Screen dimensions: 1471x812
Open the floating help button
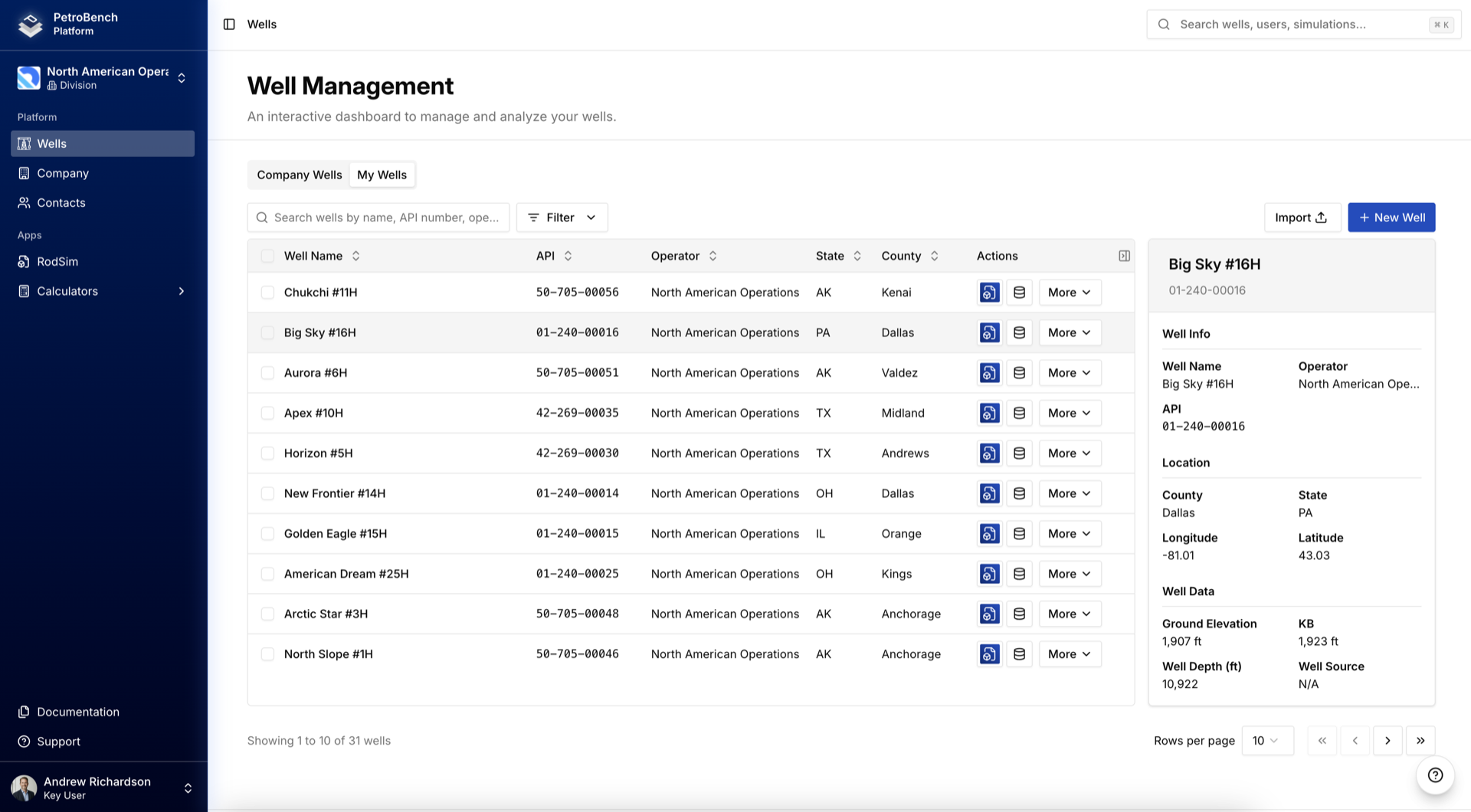(1434, 774)
